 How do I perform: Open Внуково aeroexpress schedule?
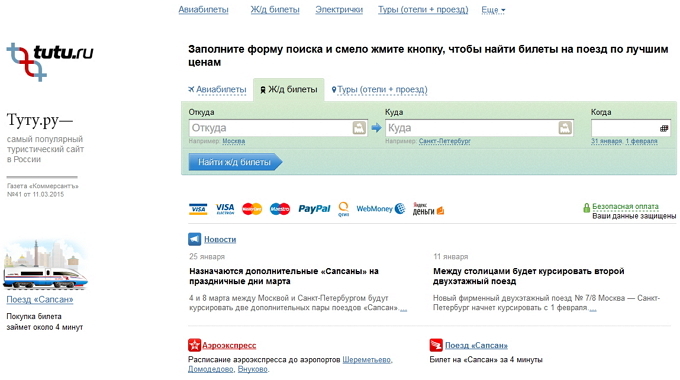[253, 369]
